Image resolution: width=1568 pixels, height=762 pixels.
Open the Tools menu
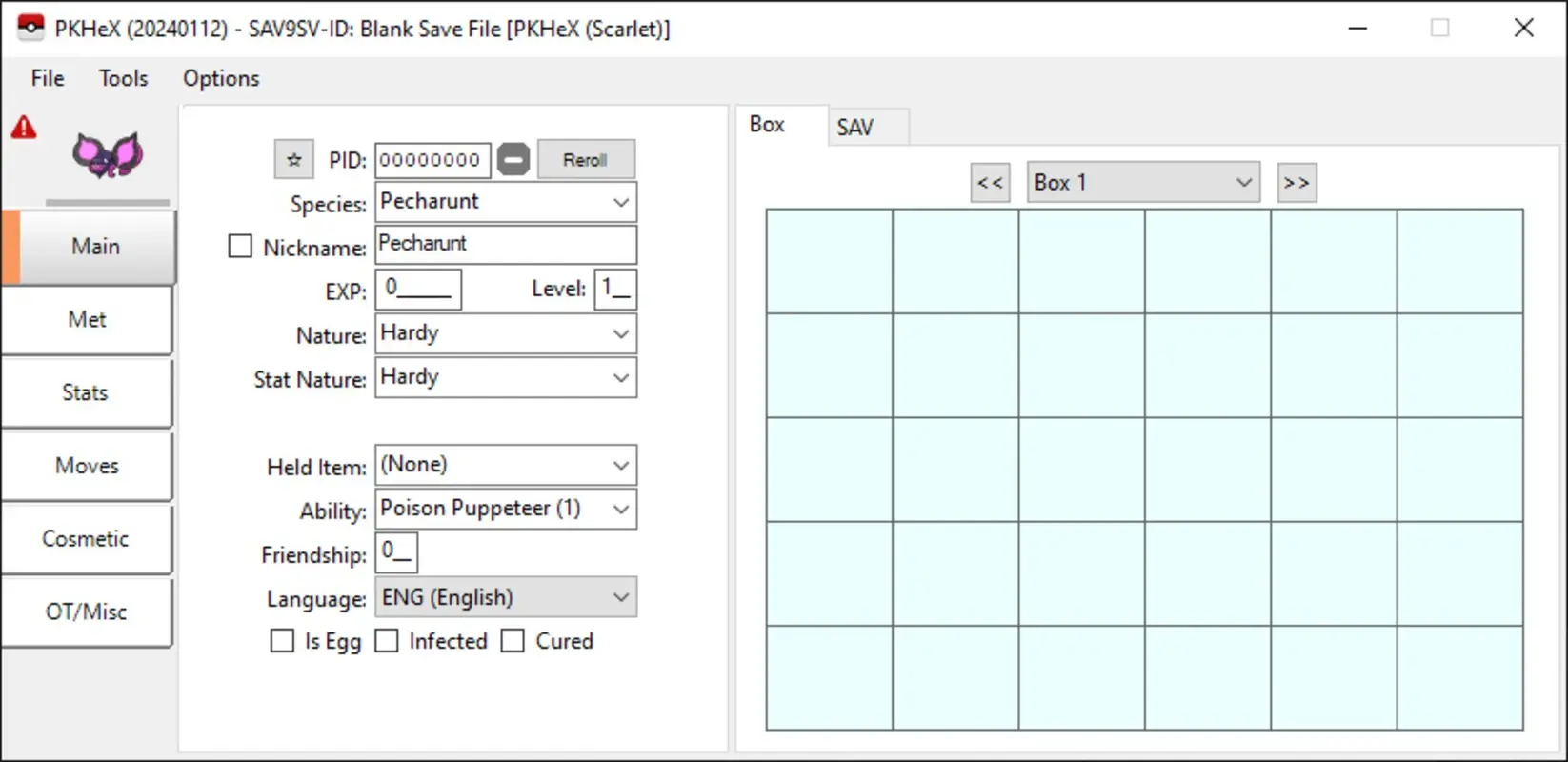point(123,78)
